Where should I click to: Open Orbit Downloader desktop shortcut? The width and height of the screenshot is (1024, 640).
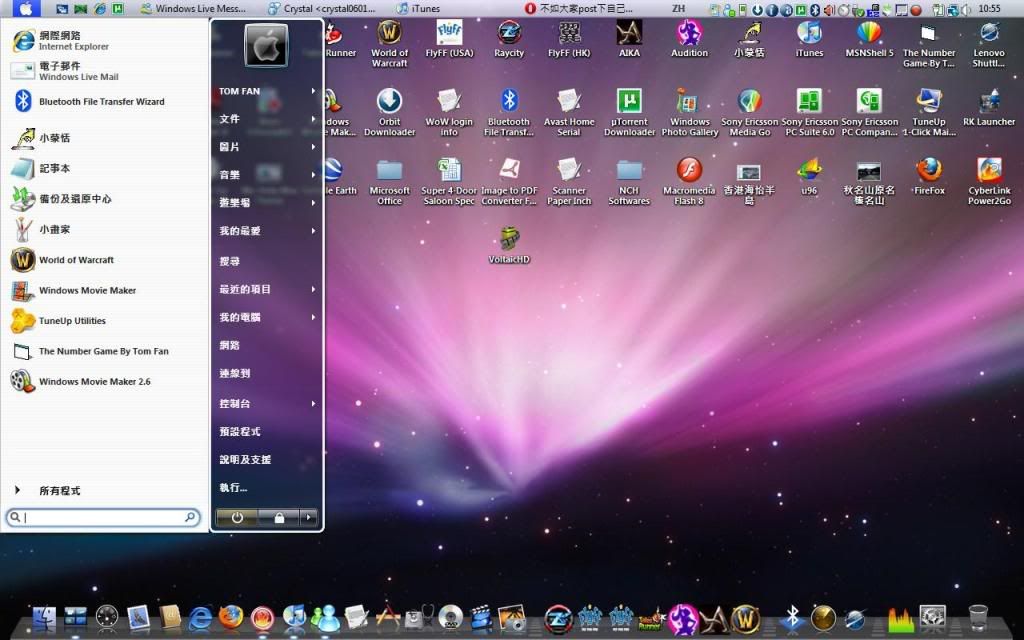[x=389, y=112]
